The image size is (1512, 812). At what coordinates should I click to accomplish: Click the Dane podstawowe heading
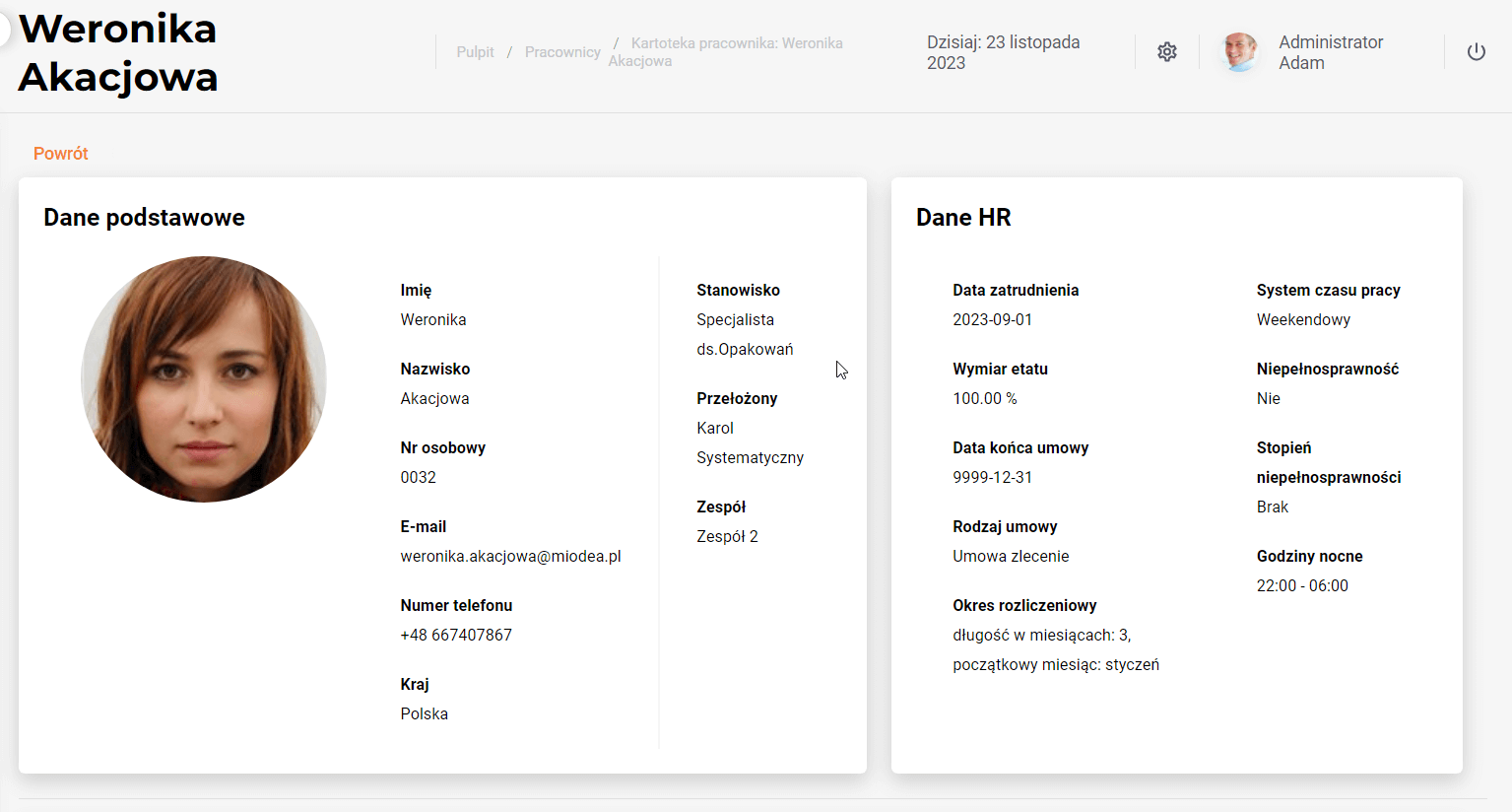coord(144,218)
